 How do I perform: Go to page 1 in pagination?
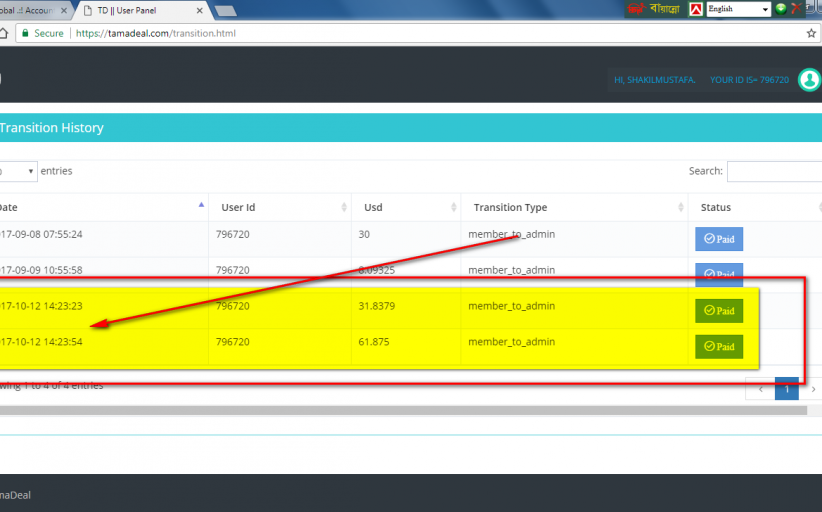[x=787, y=388]
